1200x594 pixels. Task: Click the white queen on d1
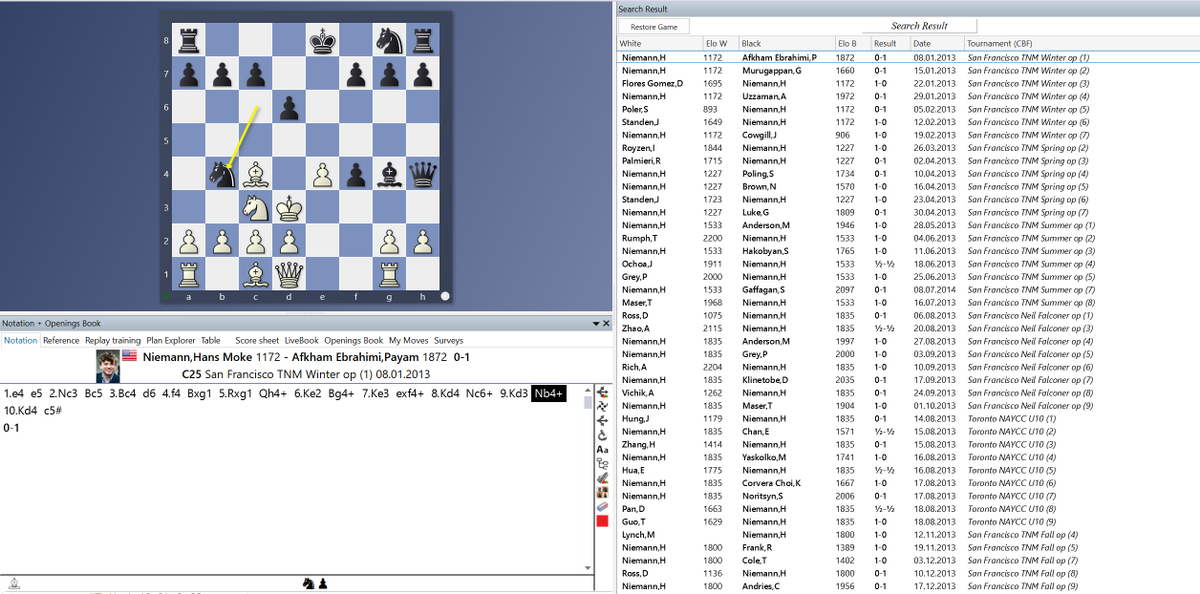click(290, 274)
